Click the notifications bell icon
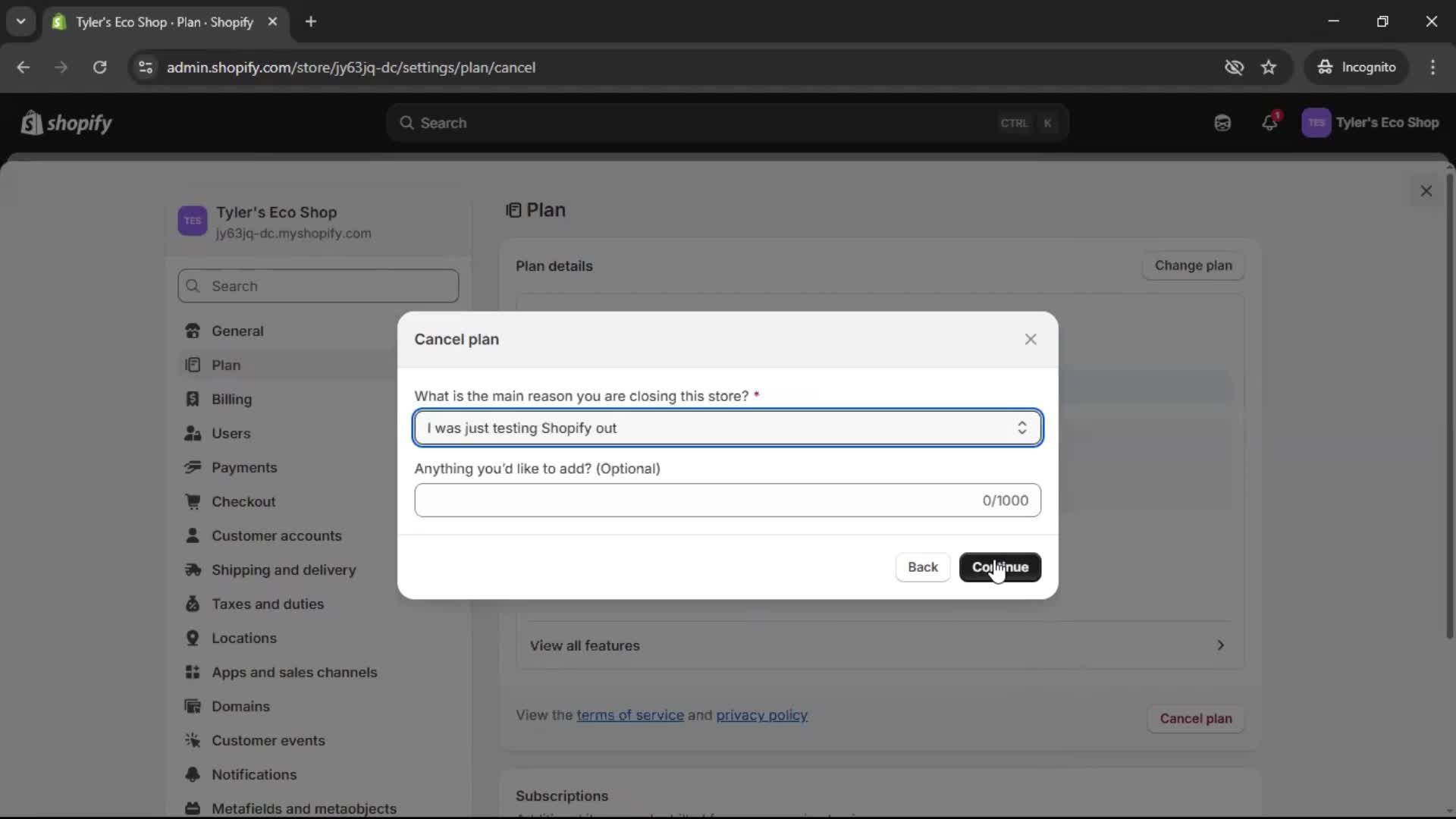Image resolution: width=1456 pixels, height=819 pixels. [x=1269, y=123]
